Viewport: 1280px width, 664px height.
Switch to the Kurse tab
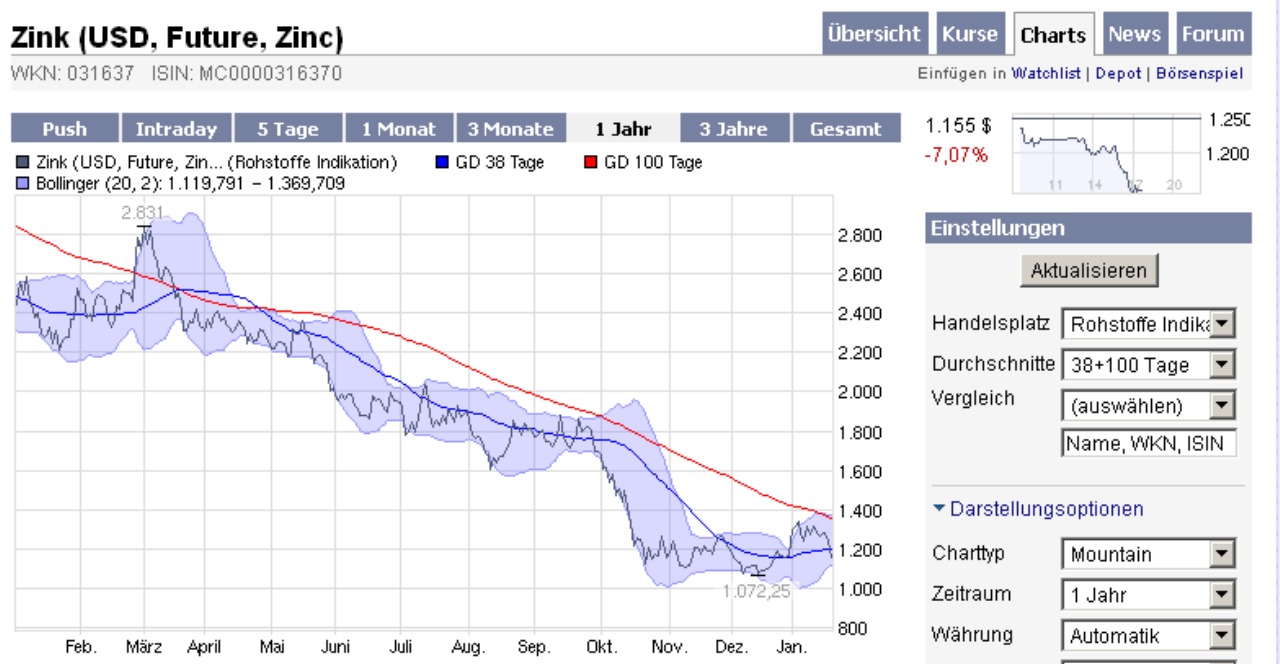click(x=971, y=33)
